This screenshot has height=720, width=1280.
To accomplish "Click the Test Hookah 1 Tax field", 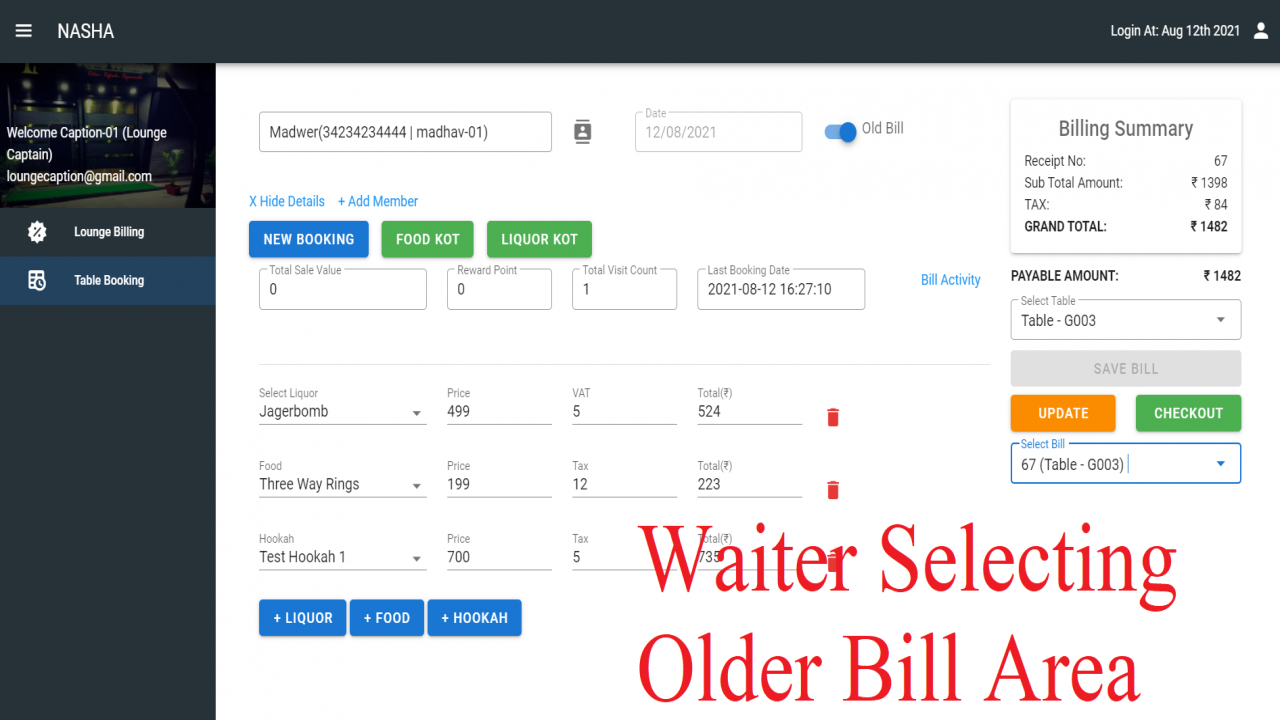I will [x=624, y=557].
